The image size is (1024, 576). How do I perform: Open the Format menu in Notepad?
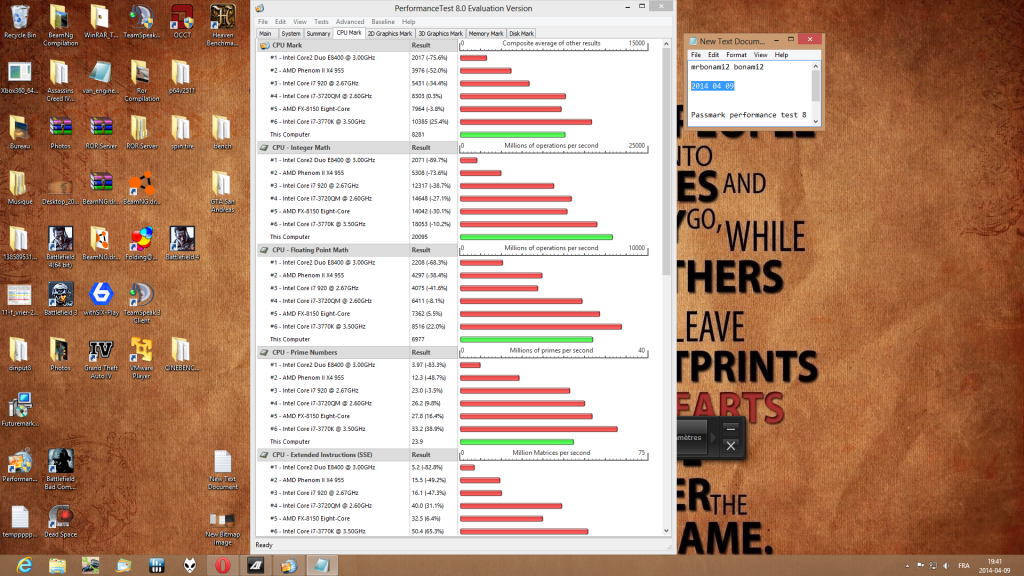tap(736, 55)
